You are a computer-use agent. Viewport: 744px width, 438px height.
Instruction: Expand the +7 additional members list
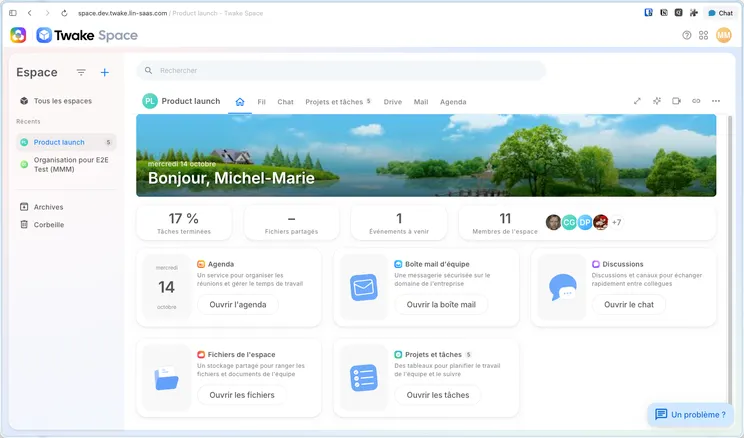616,222
